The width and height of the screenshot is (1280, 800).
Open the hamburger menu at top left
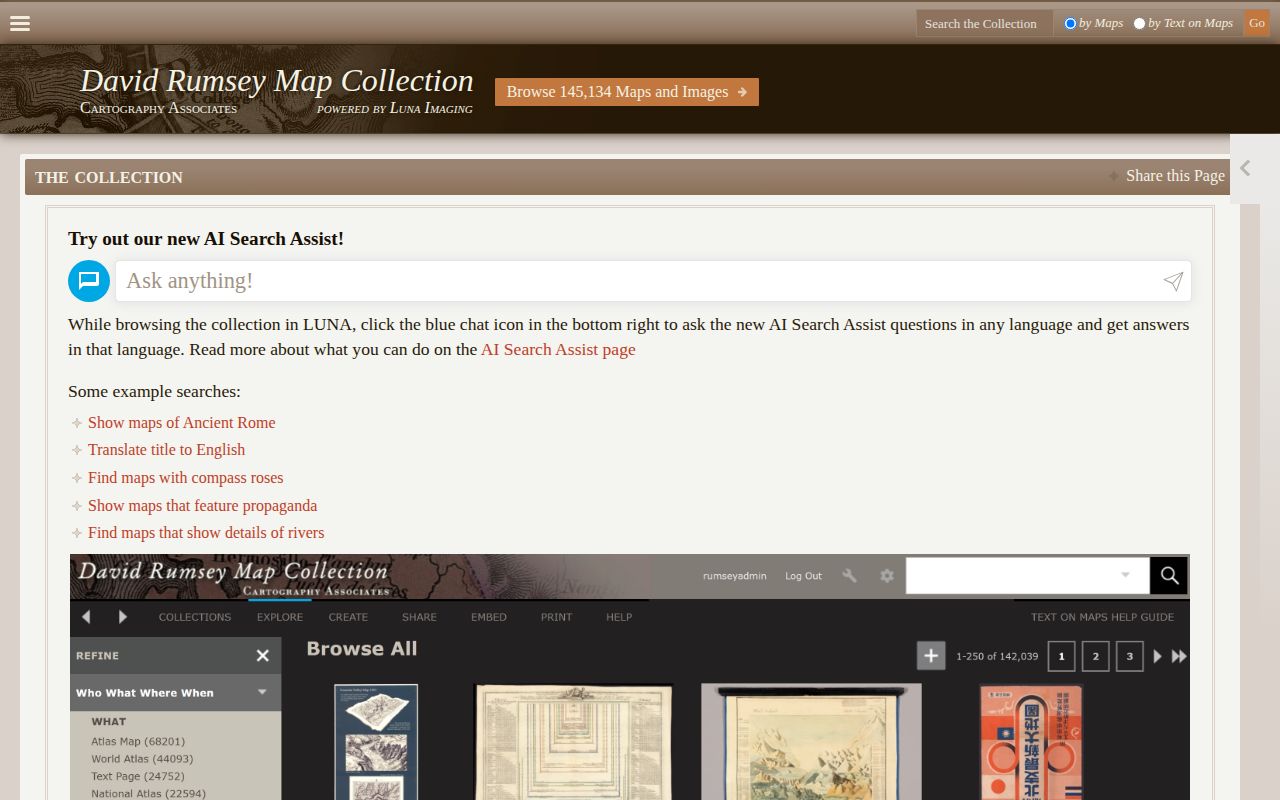click(19, 23)
